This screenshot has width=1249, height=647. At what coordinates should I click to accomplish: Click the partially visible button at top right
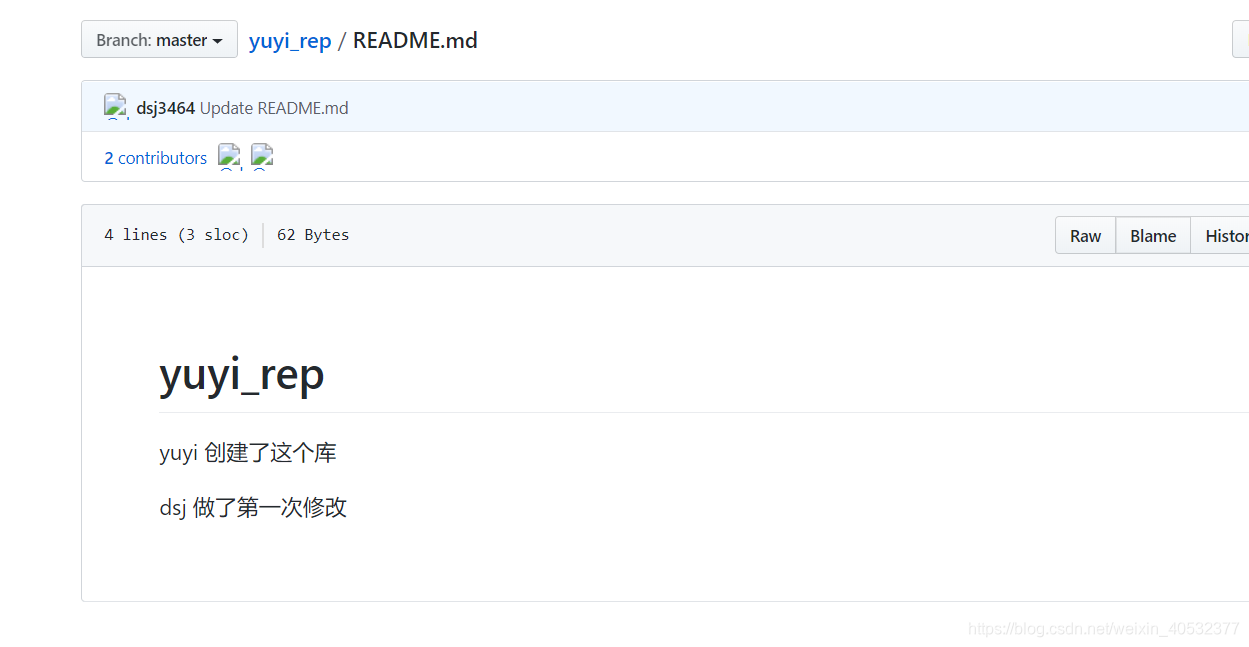click(1243, 39)
